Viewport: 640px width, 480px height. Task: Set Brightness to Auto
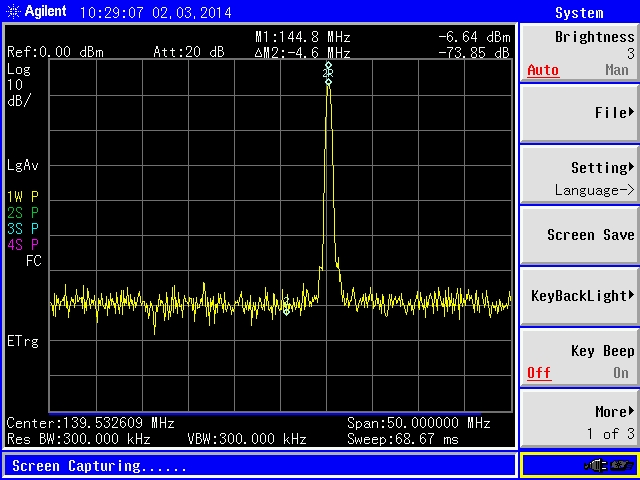543,71
